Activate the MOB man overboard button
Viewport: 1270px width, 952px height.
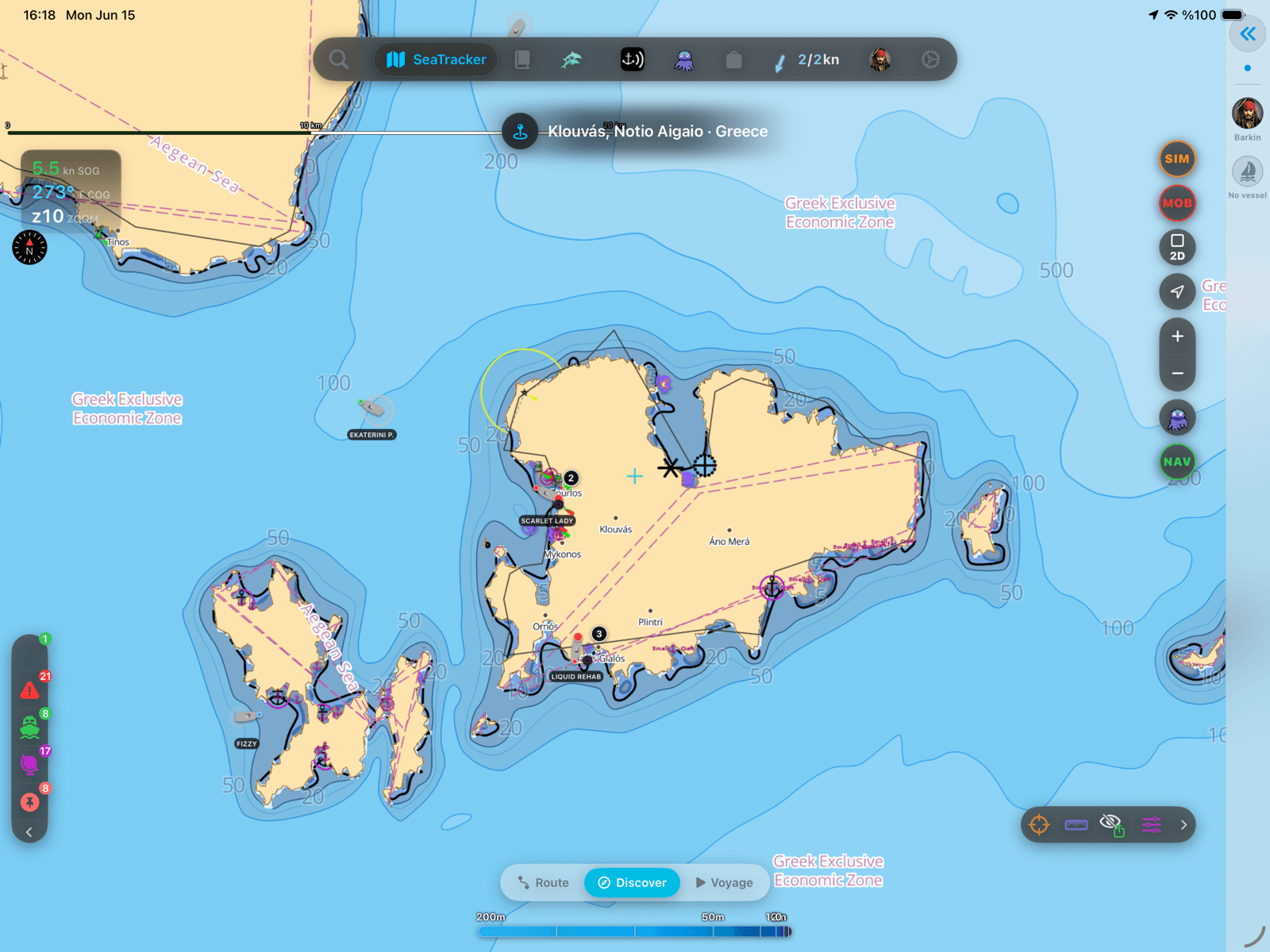pos(1177,203)
